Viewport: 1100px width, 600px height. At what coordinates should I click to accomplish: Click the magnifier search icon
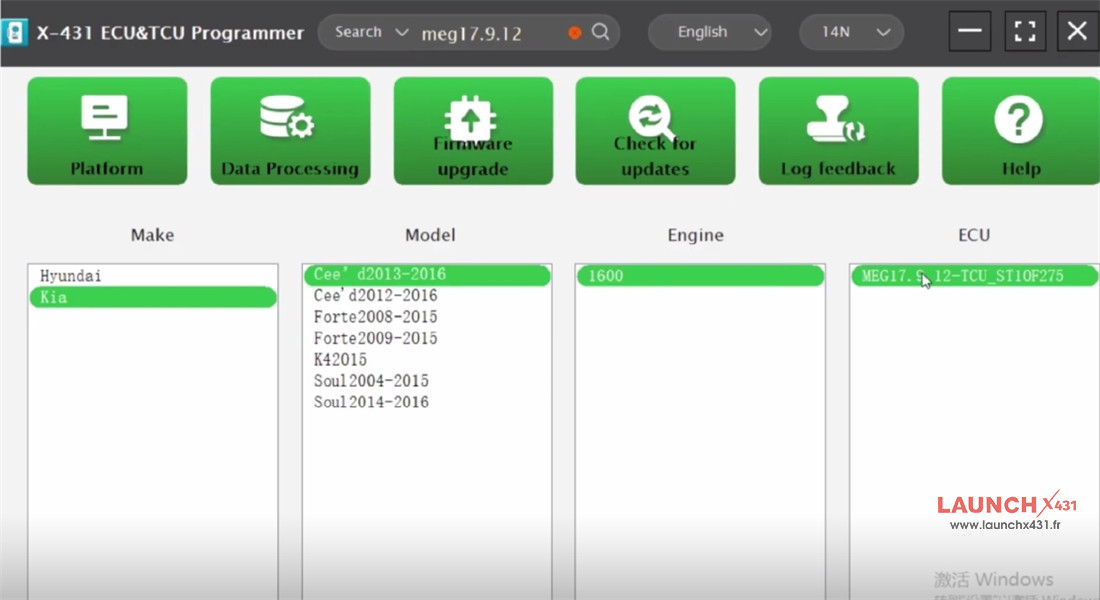pos(600,32)
